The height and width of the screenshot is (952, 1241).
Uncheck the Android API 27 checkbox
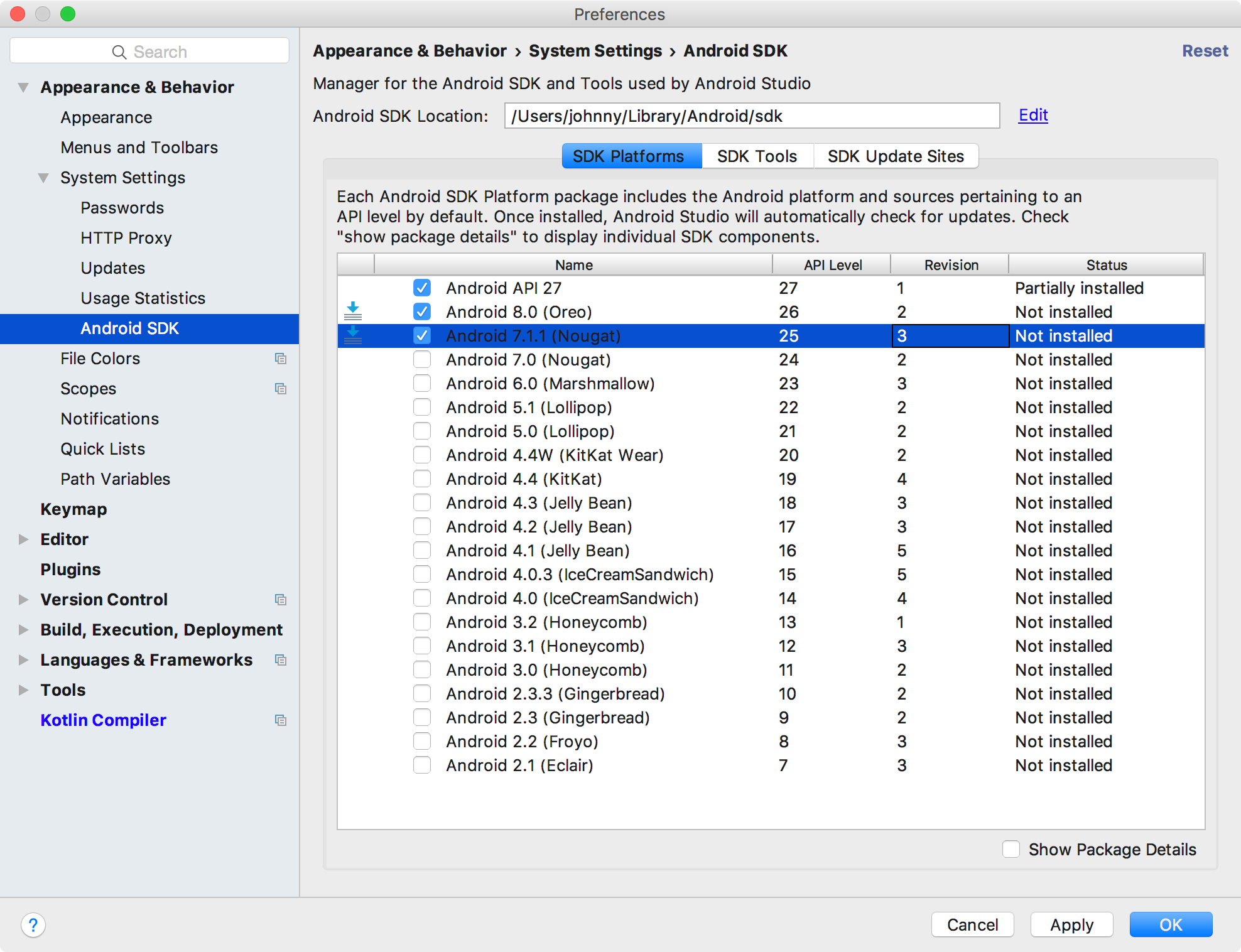pyautogui.click(x=422, y=288)
